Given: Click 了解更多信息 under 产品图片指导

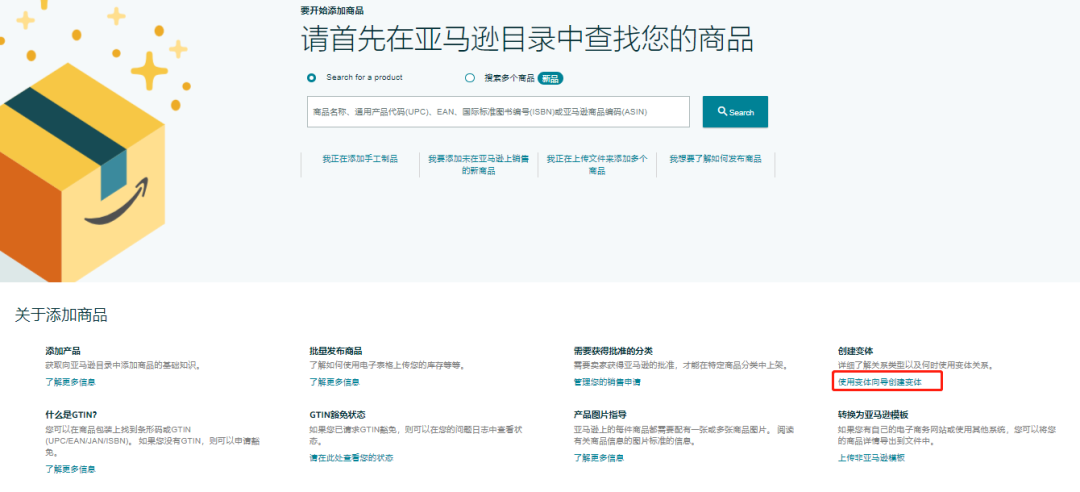Looking at the screenshot, I should pos(599,458).
